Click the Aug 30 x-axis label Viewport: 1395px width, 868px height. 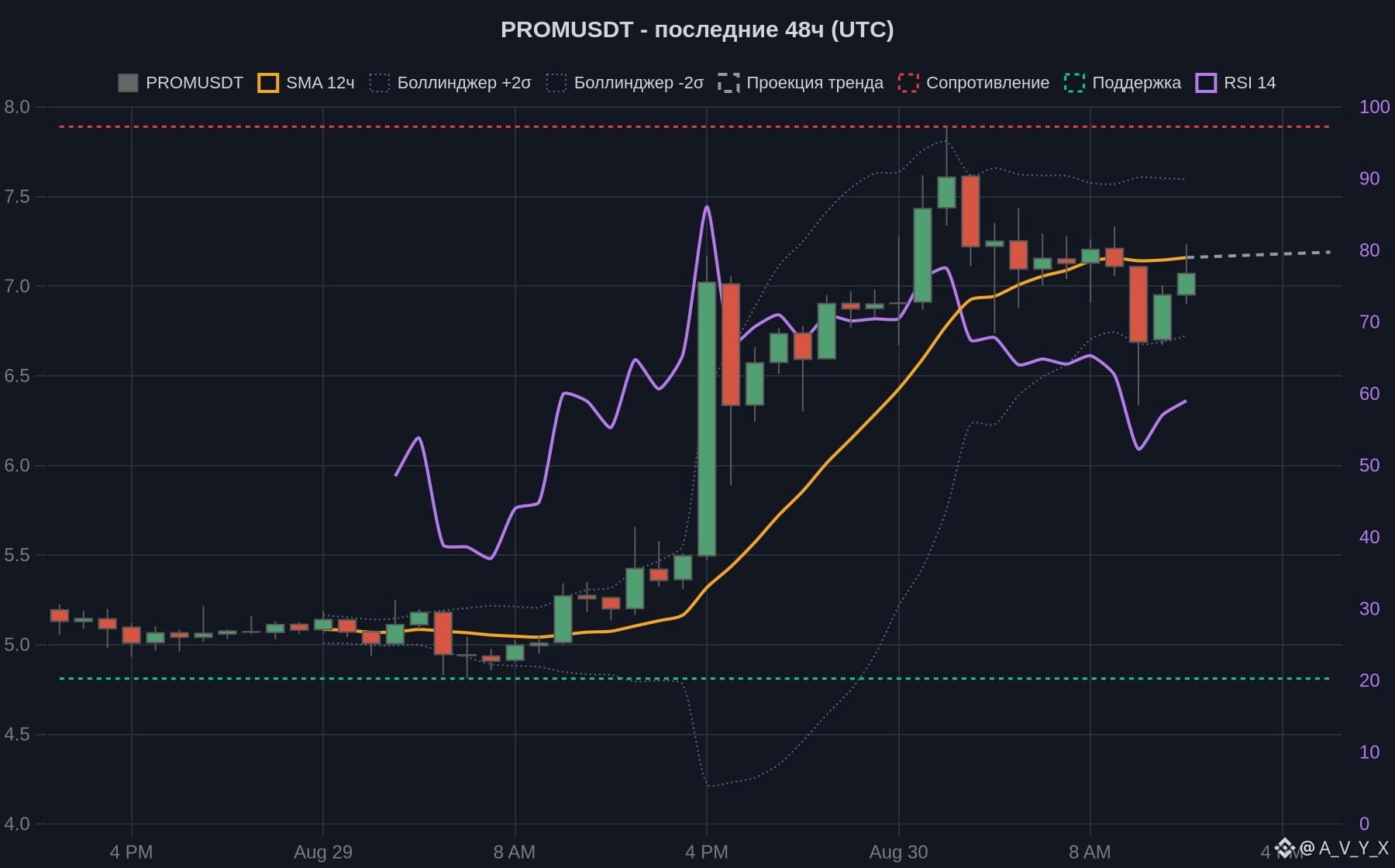[898, 852]
